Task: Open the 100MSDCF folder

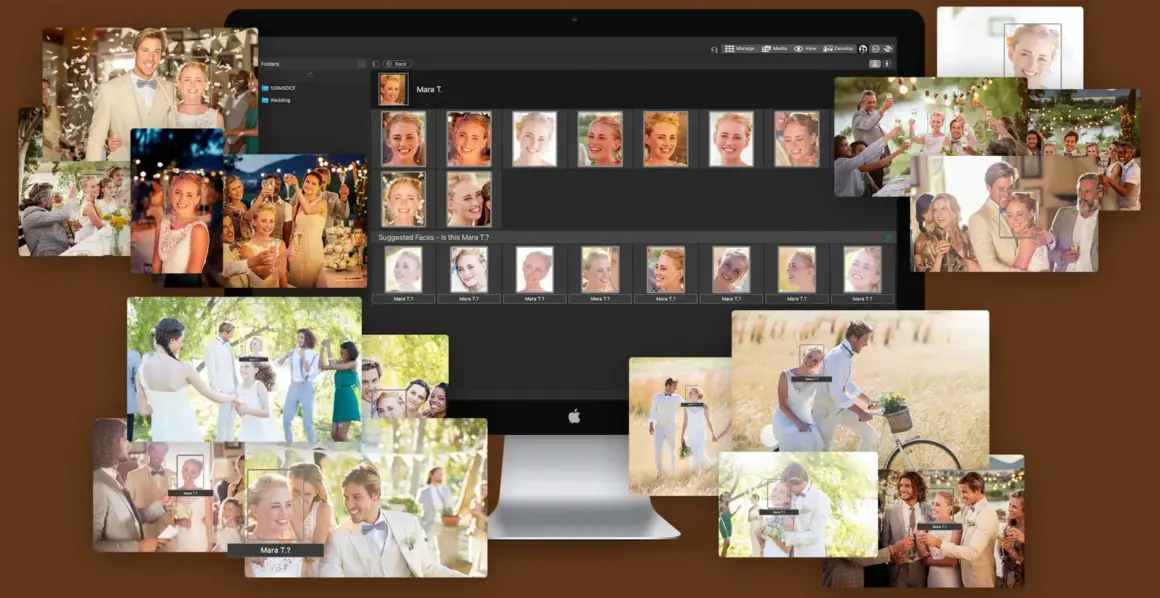Action: coord(277,88)
